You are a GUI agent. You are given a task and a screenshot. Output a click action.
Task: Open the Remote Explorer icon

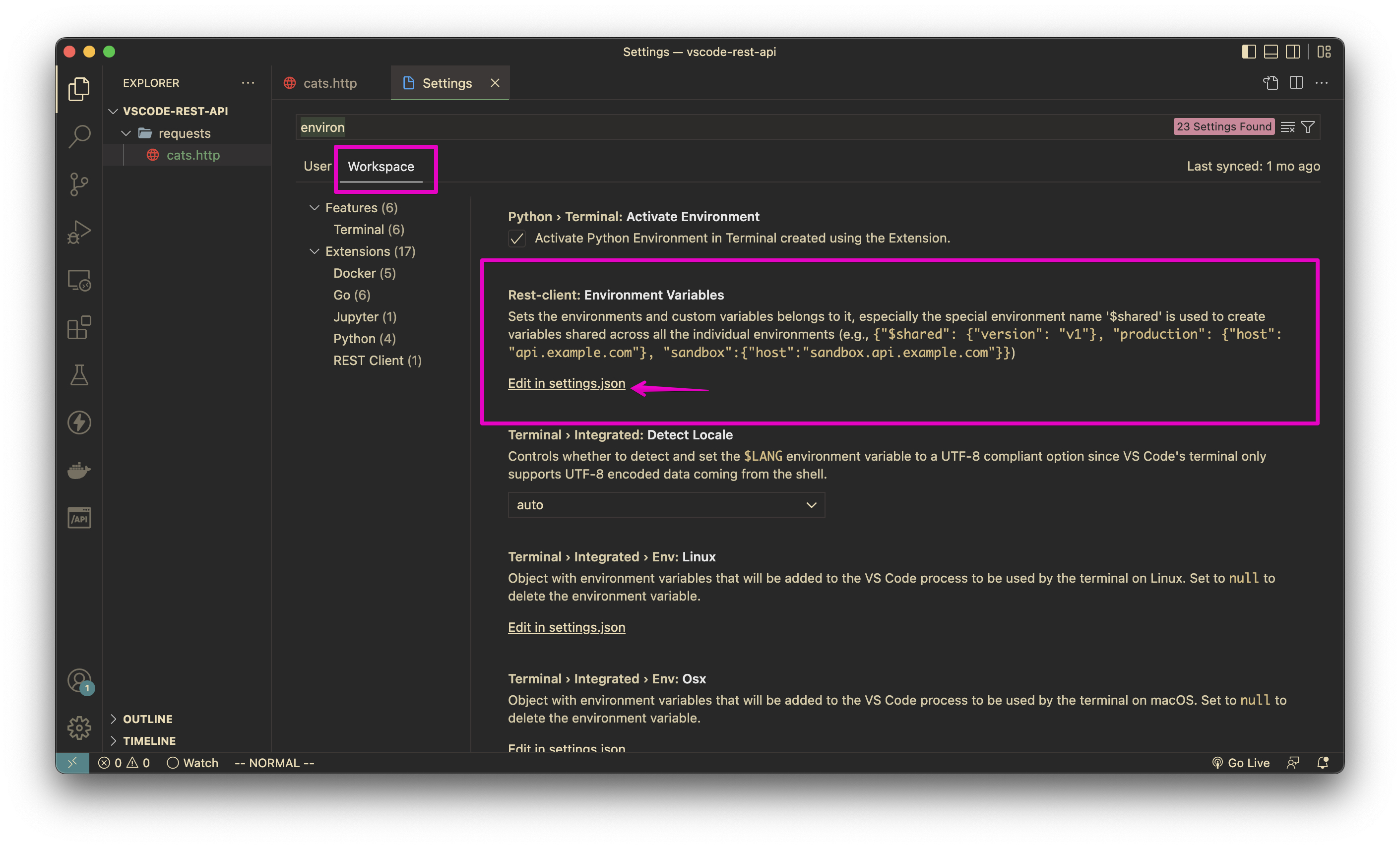(x=79, y=280)
